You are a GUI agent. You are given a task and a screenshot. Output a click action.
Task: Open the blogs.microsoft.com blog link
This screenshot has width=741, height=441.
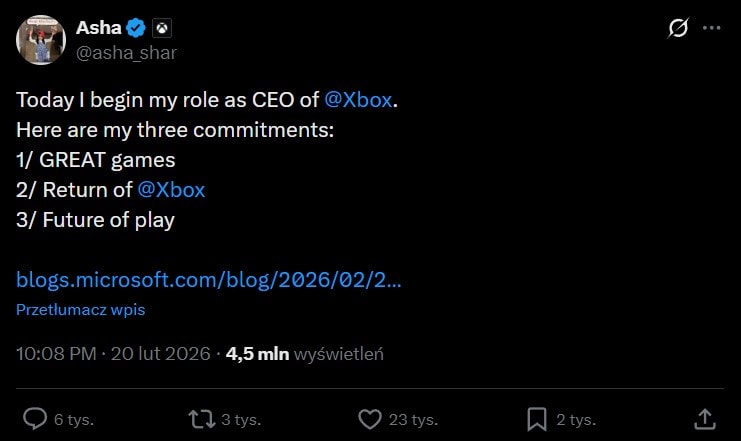pos(209,279)
